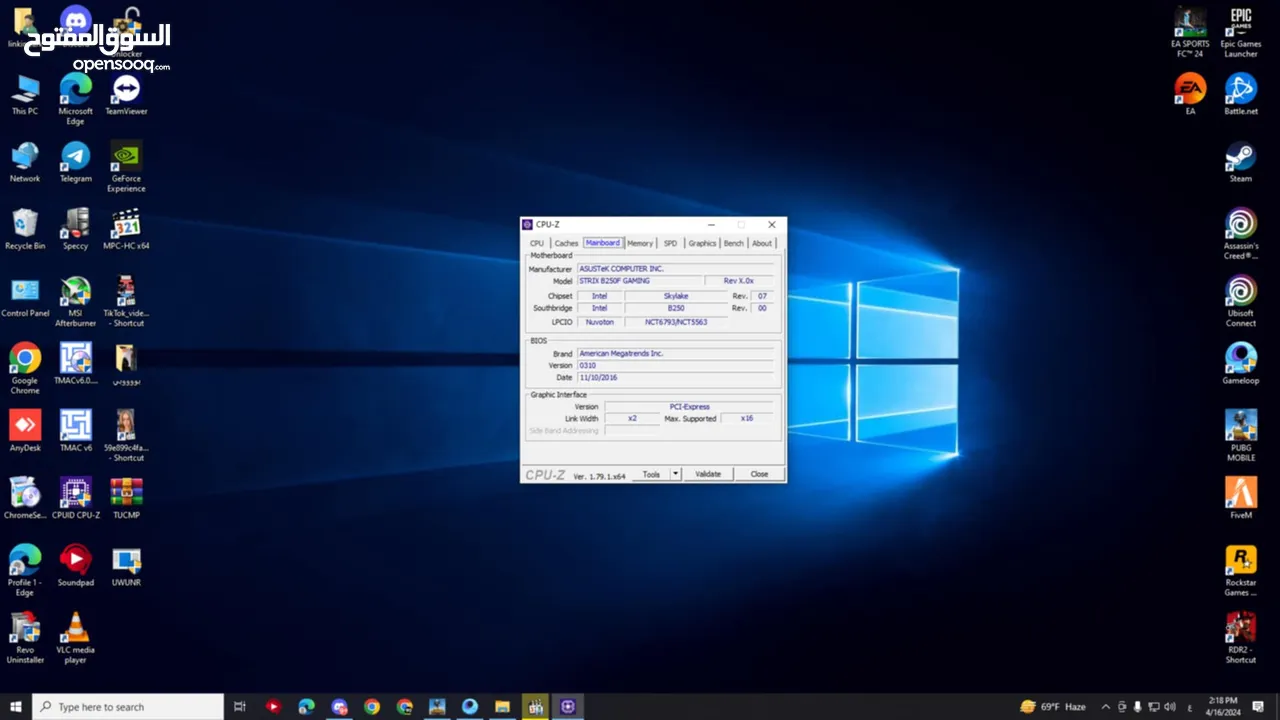The width and height of the screenshot is (1280, 720).
Task: Select the Recycle Bin icon
Action: click(25, 229)
